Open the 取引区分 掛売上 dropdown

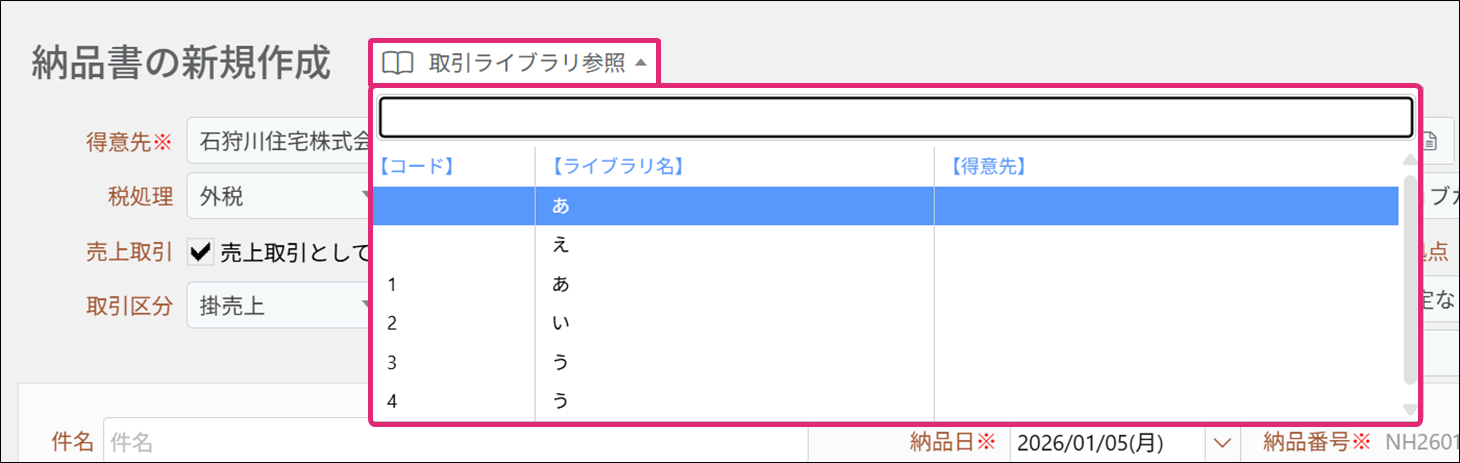(280, 306)
